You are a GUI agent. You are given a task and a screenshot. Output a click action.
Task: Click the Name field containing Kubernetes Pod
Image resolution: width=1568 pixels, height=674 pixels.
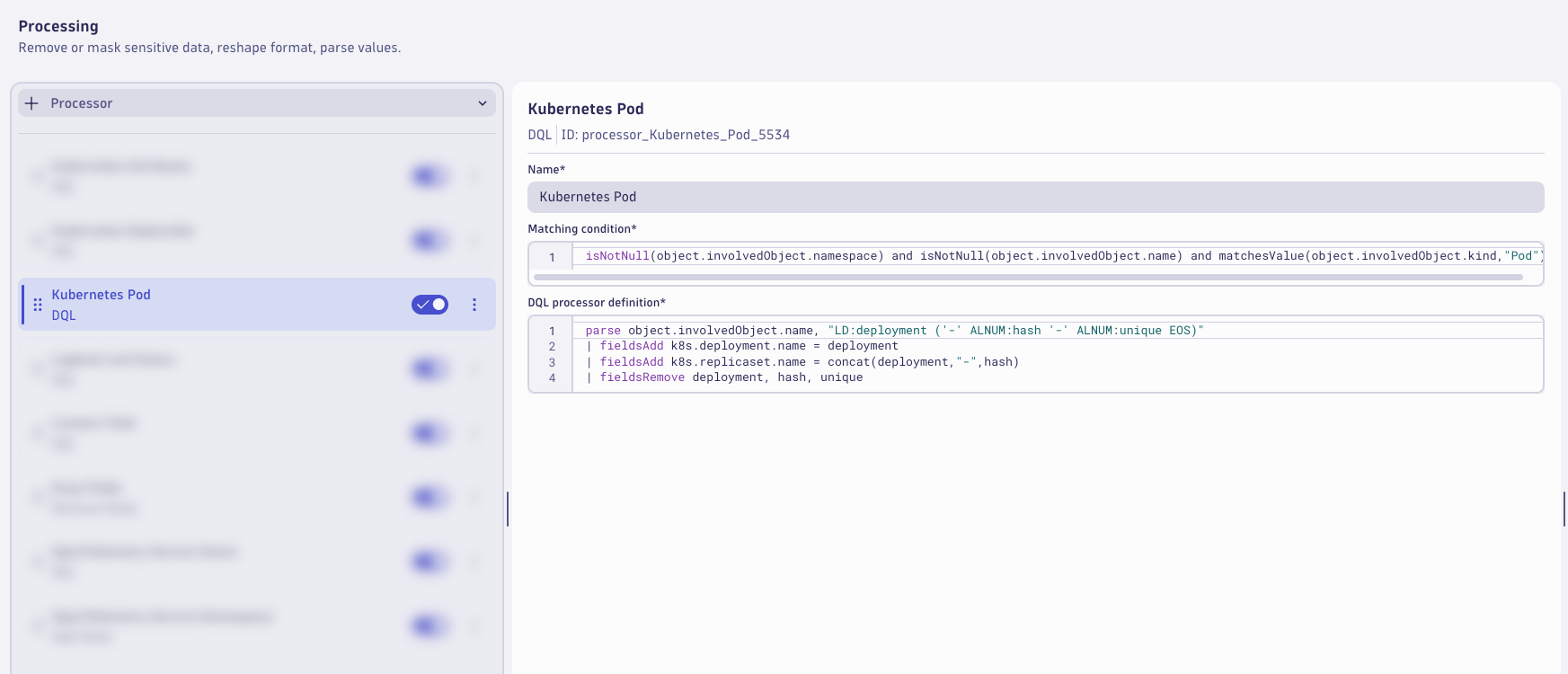(1035, 197)
